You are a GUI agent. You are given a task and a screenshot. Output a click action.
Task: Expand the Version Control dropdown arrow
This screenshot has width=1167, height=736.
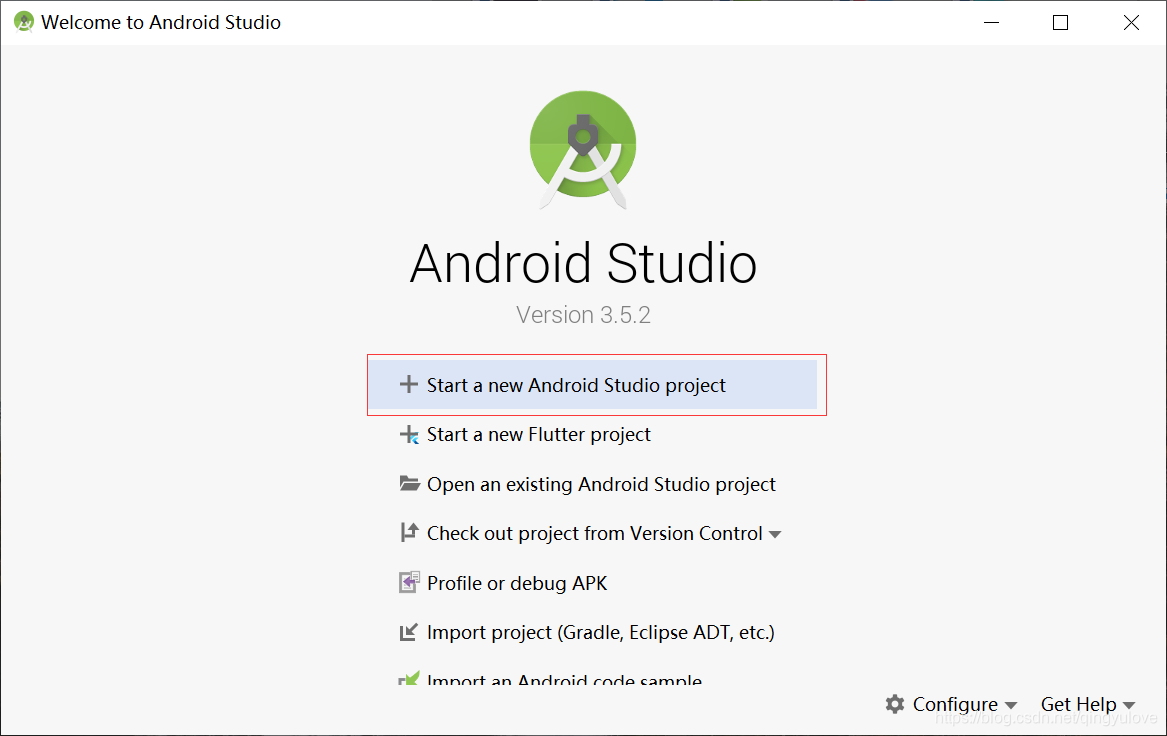pos(775,534)
